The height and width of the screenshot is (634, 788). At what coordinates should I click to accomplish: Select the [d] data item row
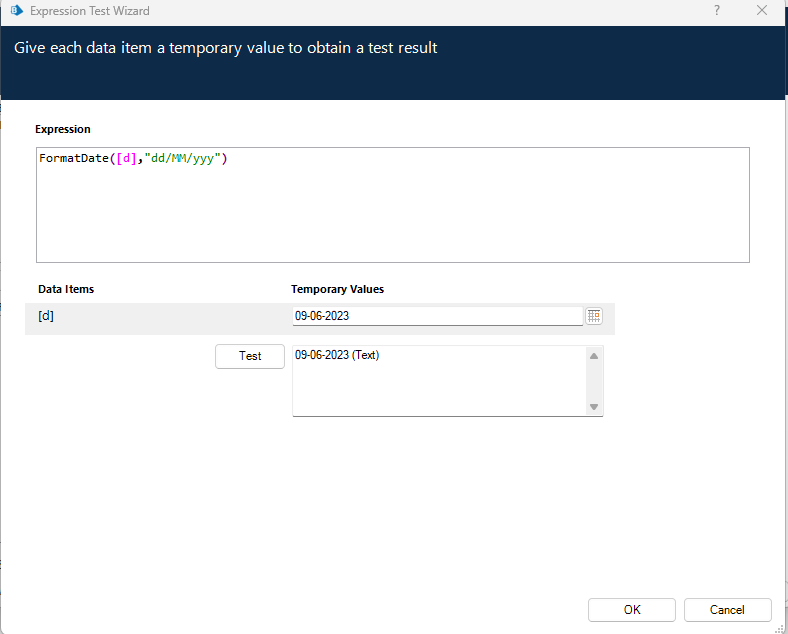click(150, 316)
